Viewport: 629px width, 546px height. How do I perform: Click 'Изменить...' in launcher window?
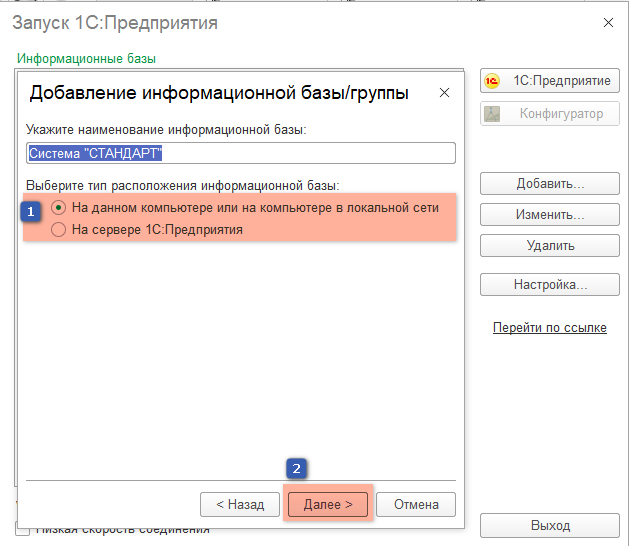tap(550, 214)
